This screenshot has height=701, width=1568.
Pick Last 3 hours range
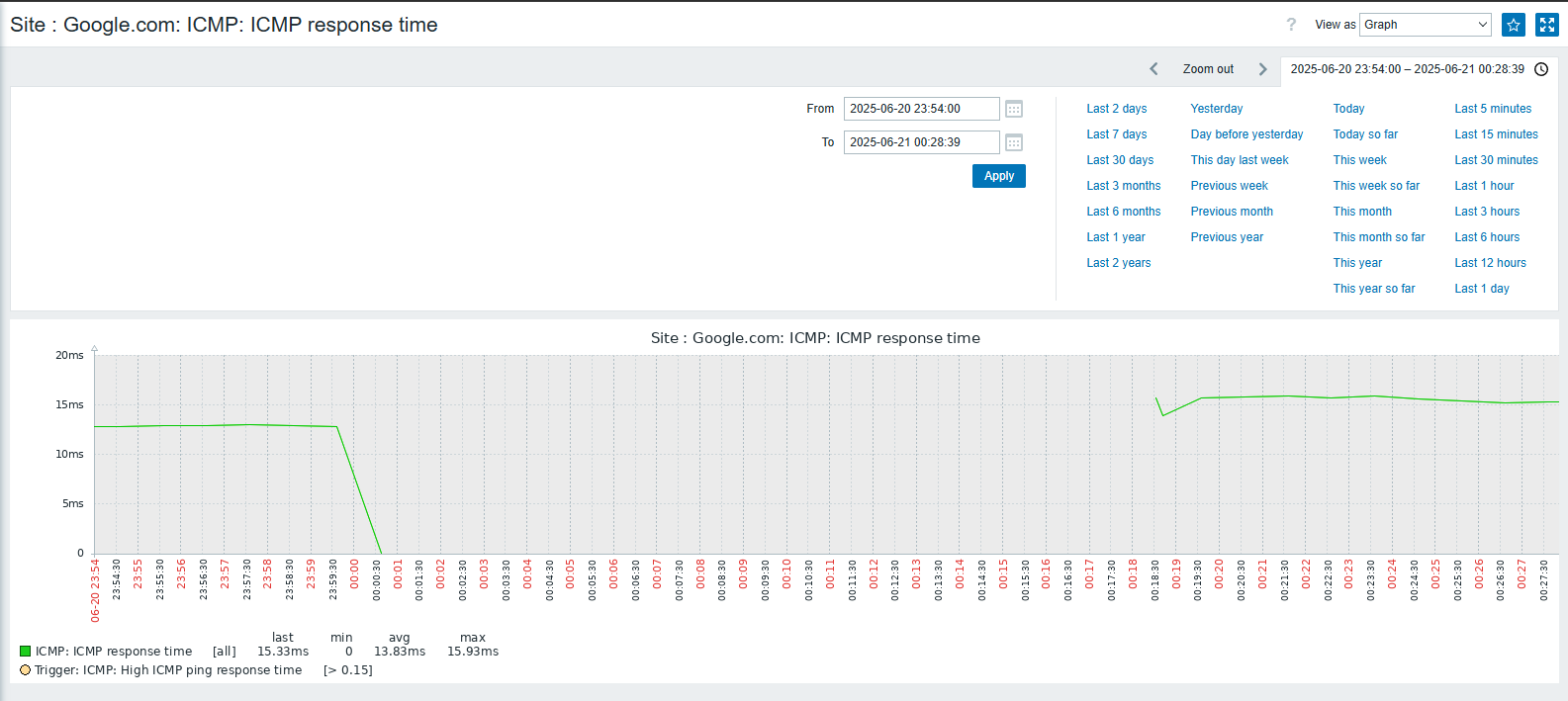(1487, 212)
